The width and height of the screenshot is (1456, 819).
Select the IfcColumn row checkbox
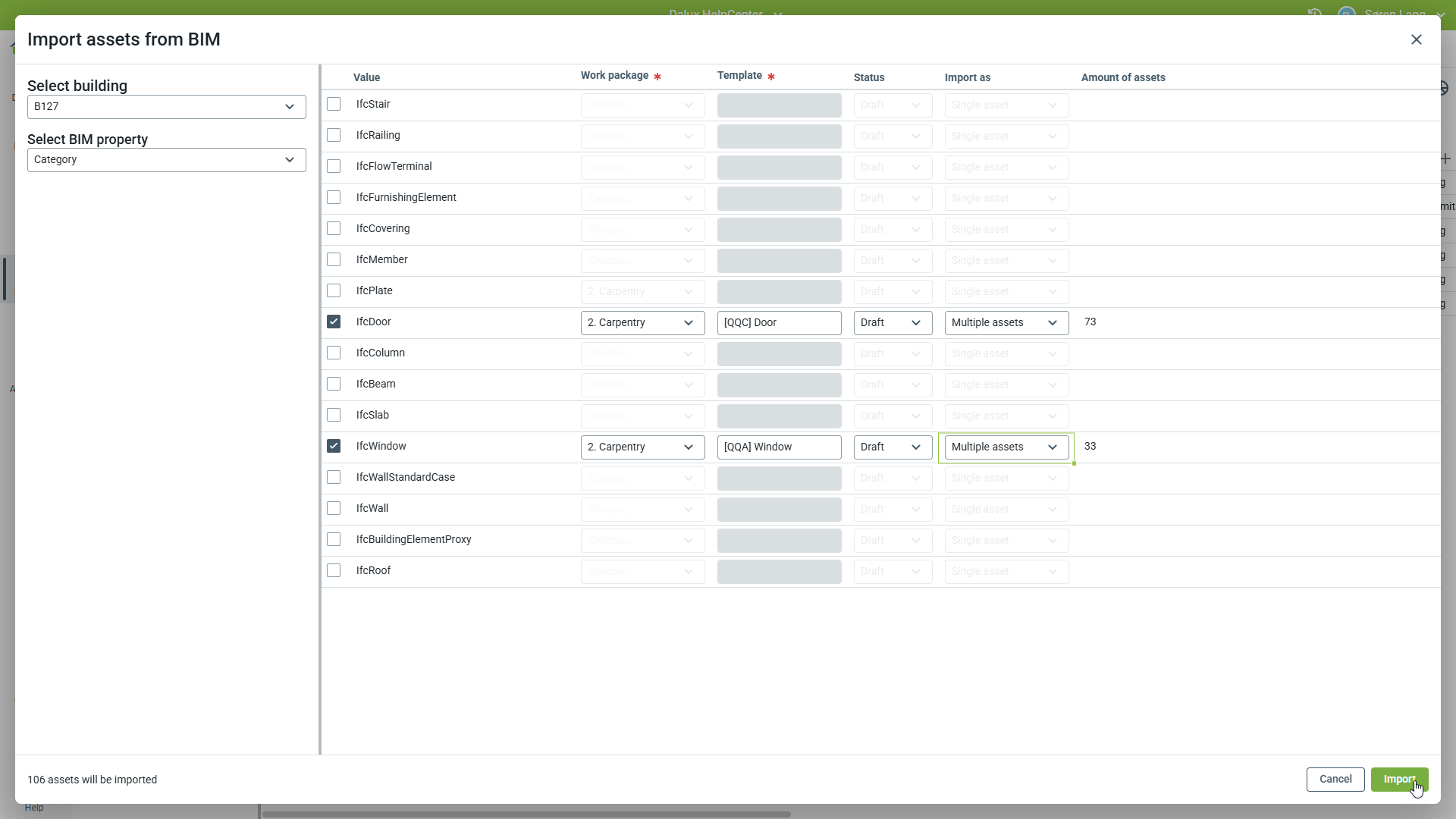[x=334, y=353]
